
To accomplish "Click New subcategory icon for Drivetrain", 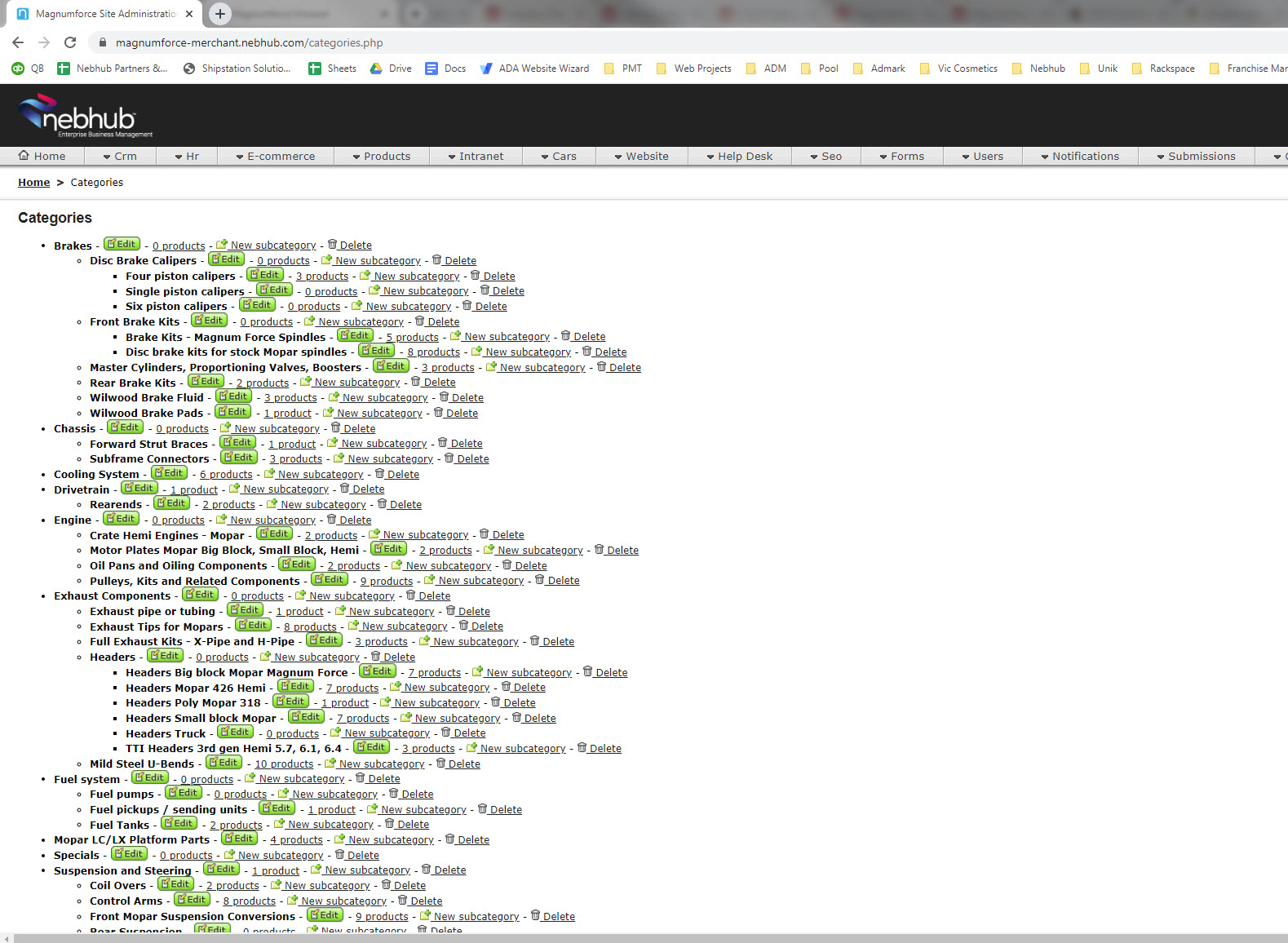I will pos(234,489).
